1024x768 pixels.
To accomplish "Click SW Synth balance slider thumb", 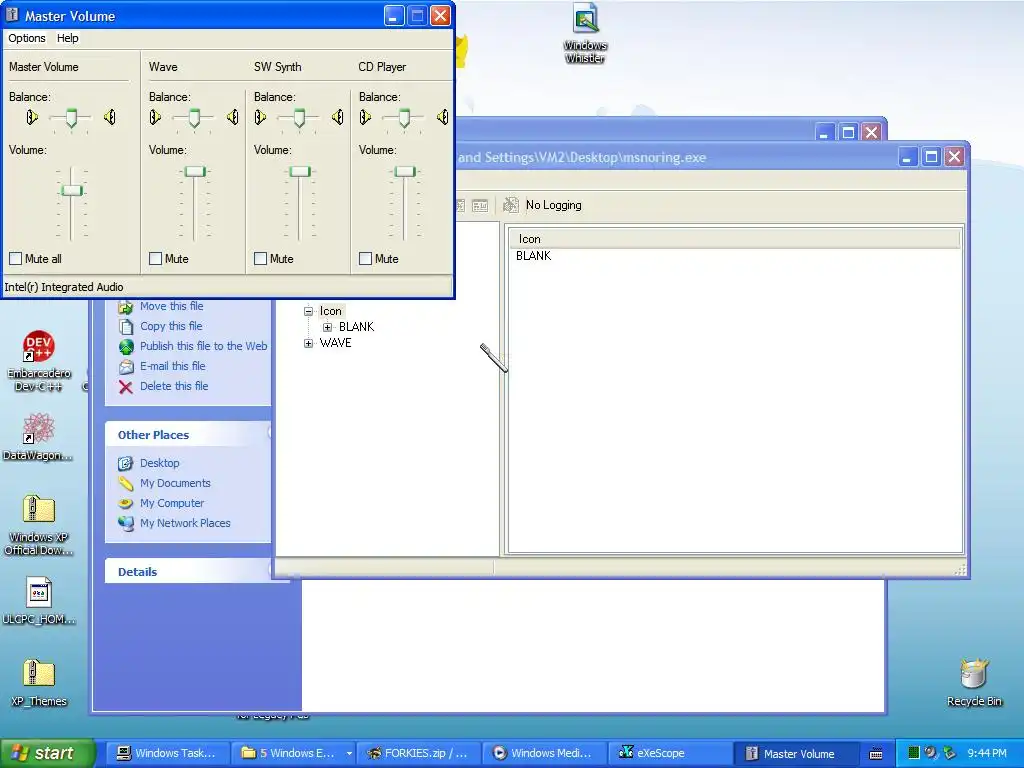I will (300, 118).
